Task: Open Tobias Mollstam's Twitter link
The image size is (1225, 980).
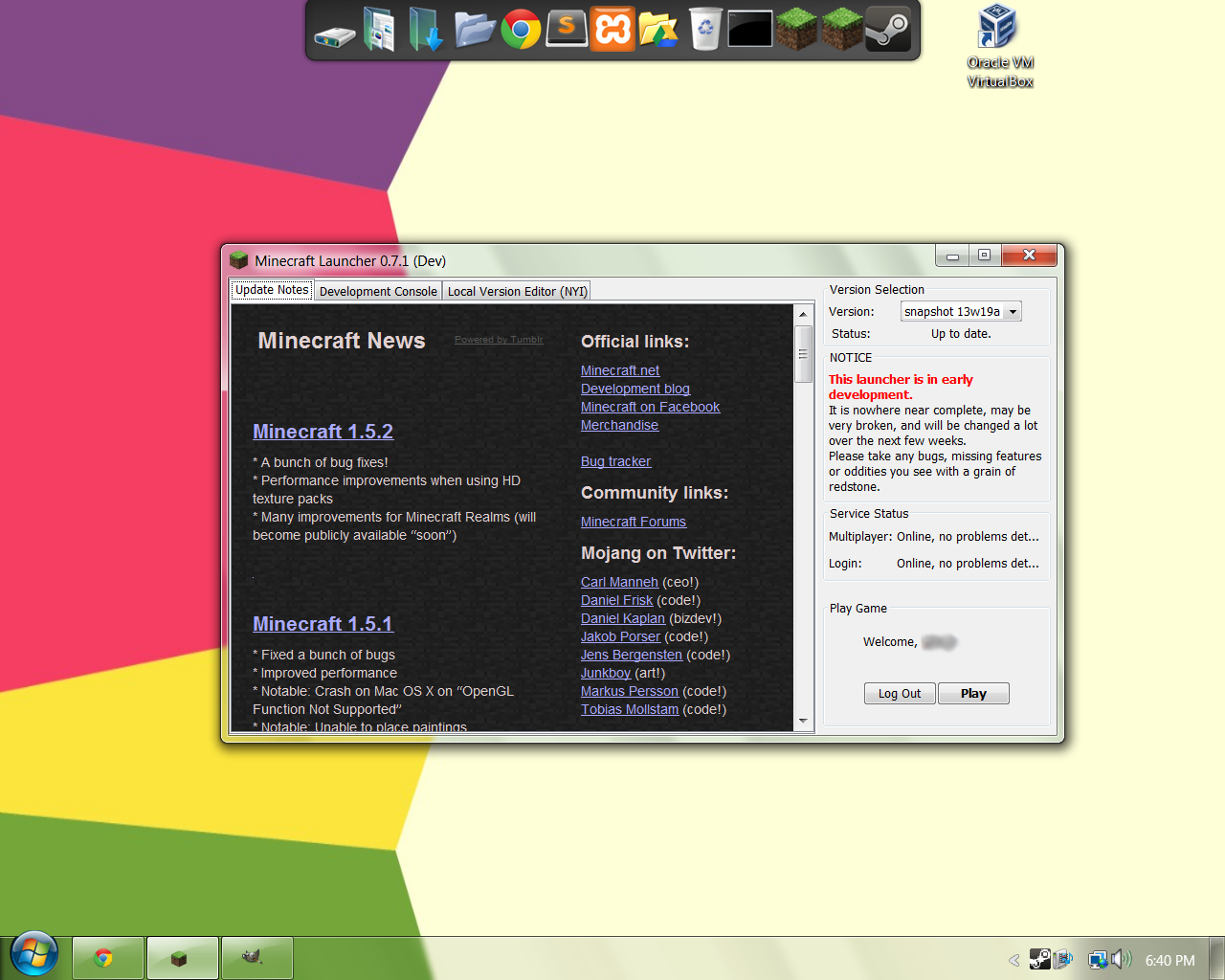Action: tap(630, 709)
